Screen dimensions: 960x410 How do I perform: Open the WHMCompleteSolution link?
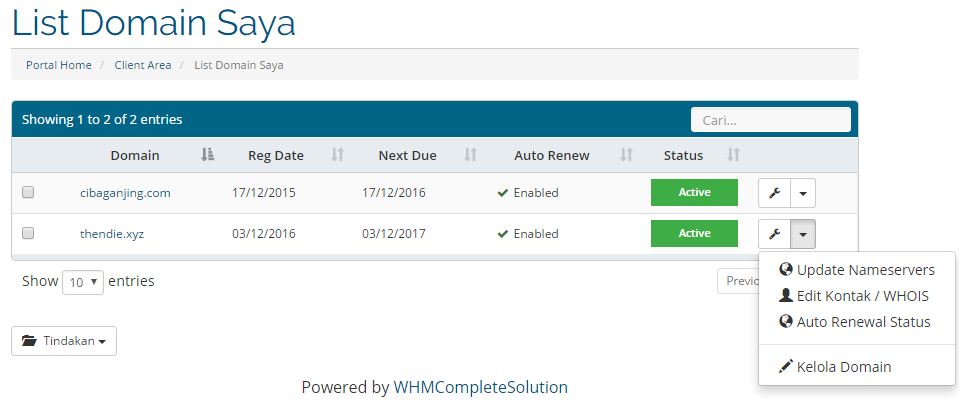coord(480,387)
